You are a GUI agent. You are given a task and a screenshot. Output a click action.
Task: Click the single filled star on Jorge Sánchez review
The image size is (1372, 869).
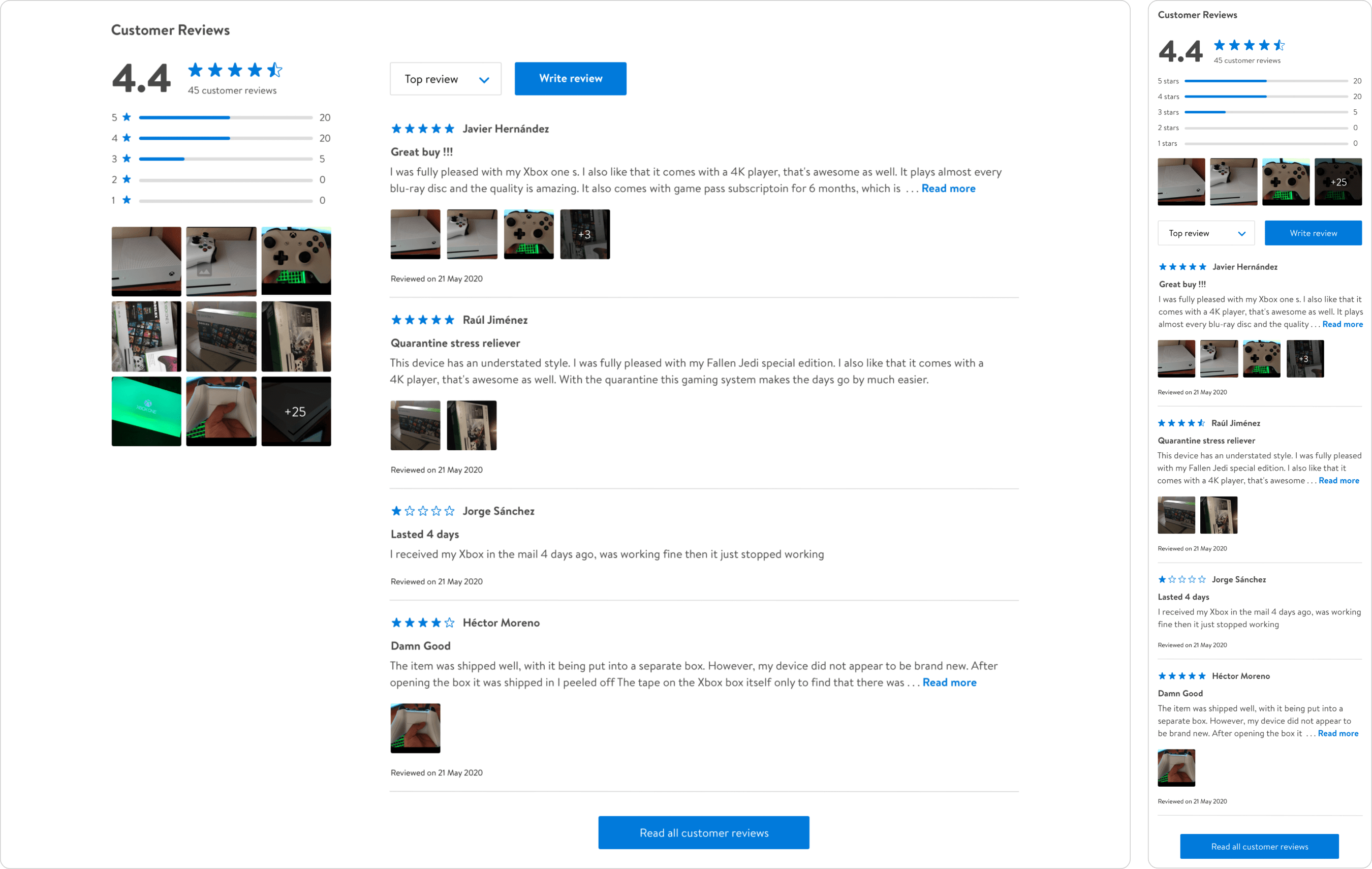tap(396, 511)
